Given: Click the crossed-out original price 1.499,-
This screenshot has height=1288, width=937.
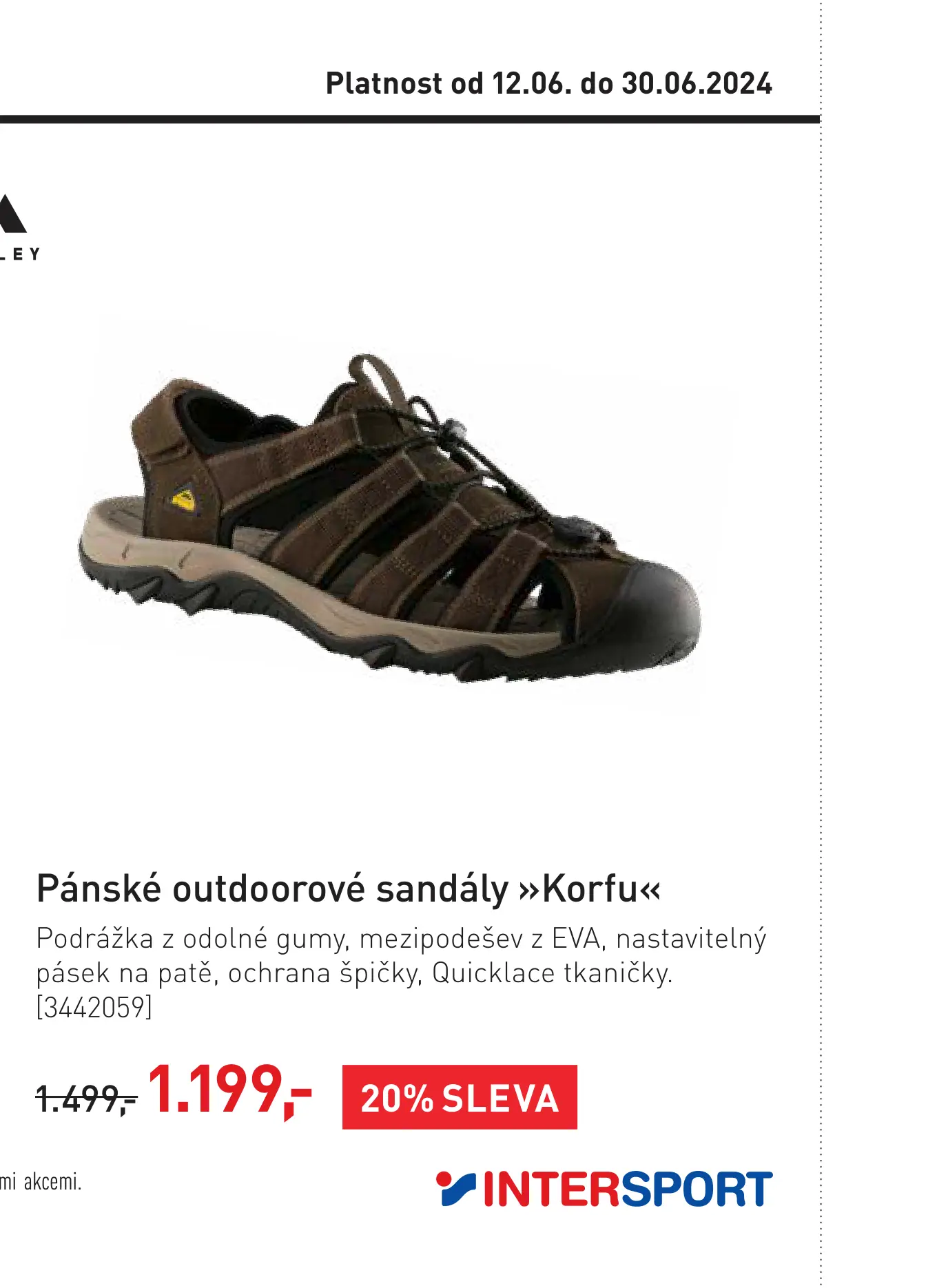Looking at the screenshot, I should click(87, 1098).
